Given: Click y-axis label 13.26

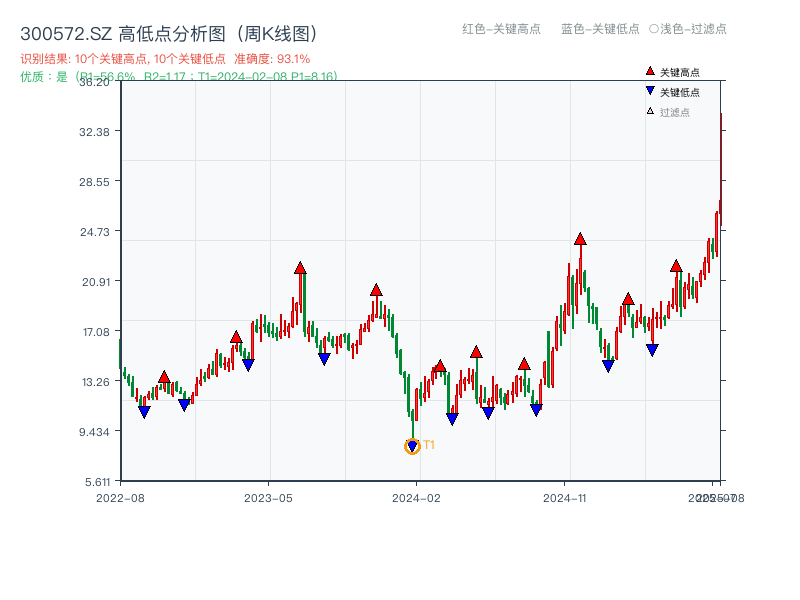Looking at the screenshot, I should click(96, 382).
